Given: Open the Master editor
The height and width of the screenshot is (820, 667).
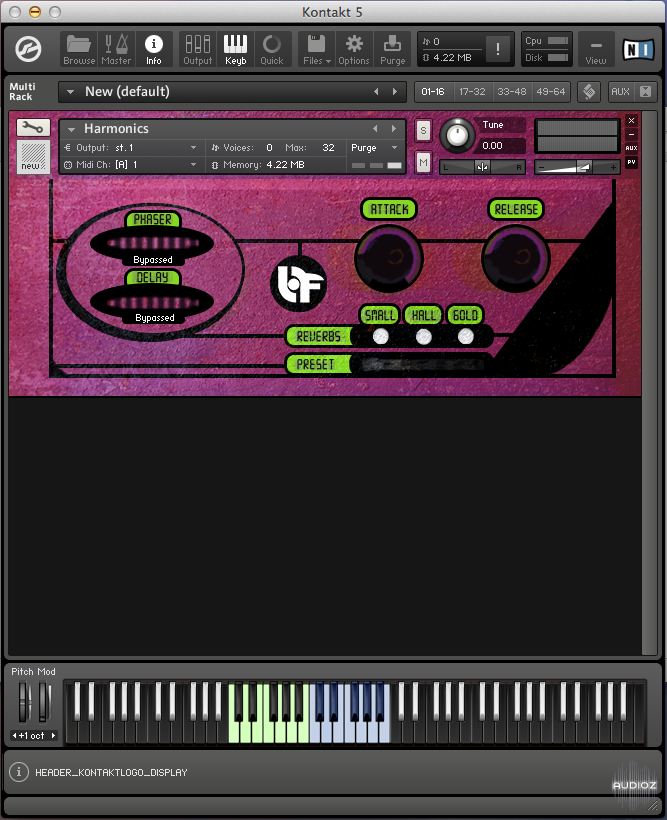Looking at the screenshot, I should pyautogui.click(x=116, y=50).
